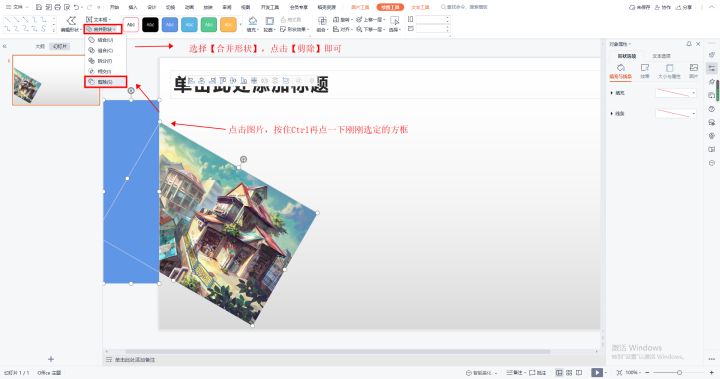The image size is (720, 379).
Task: Click the Group (组合) objects icon
Action: pos(322,21)
